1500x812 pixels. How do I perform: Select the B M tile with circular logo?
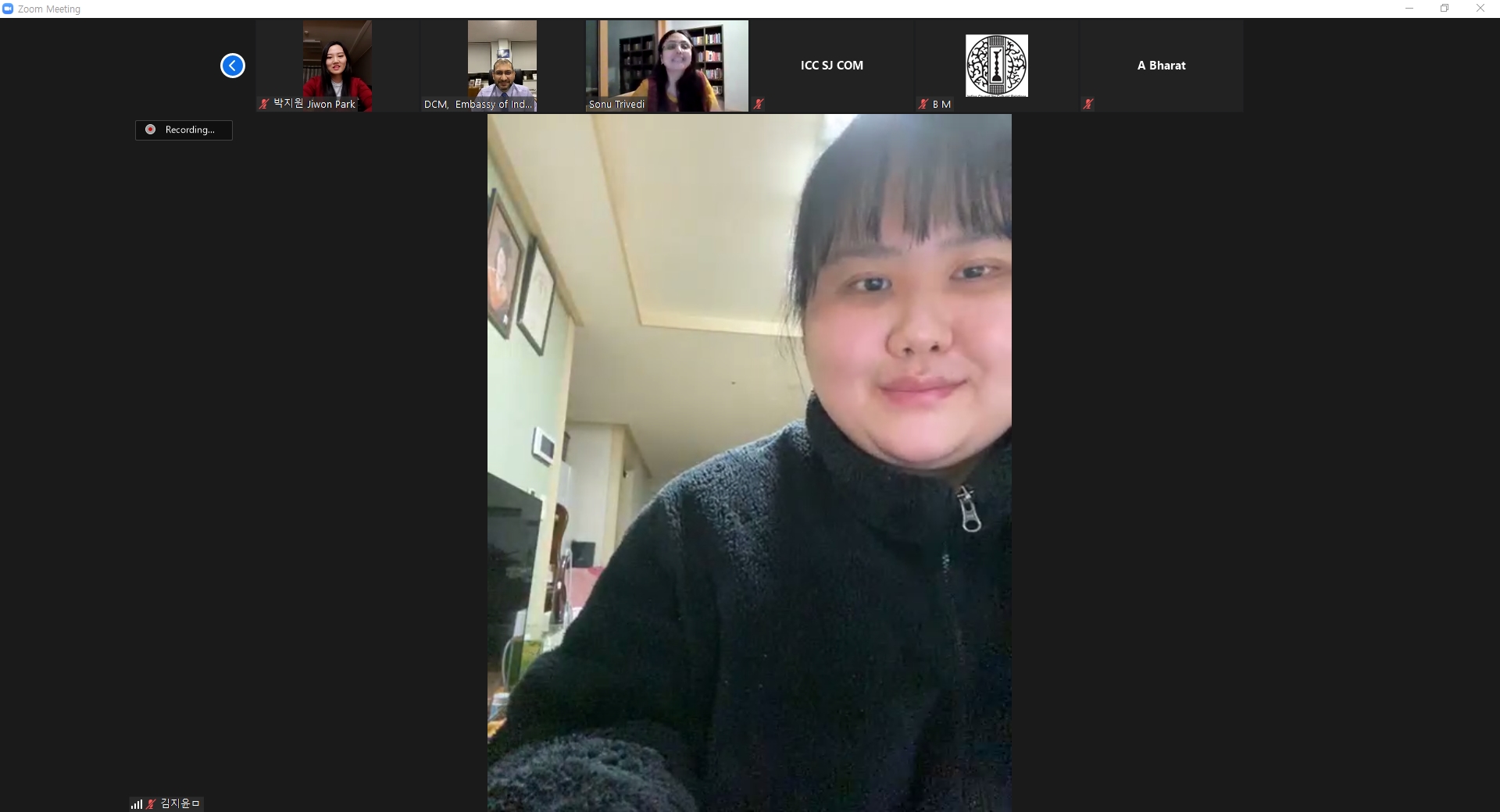[996, 66]
